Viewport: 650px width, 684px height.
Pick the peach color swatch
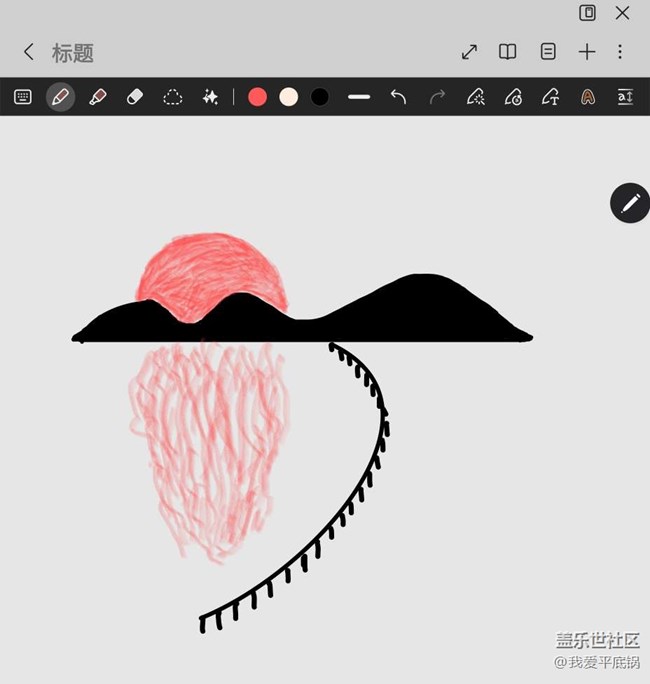click(289, 97)
